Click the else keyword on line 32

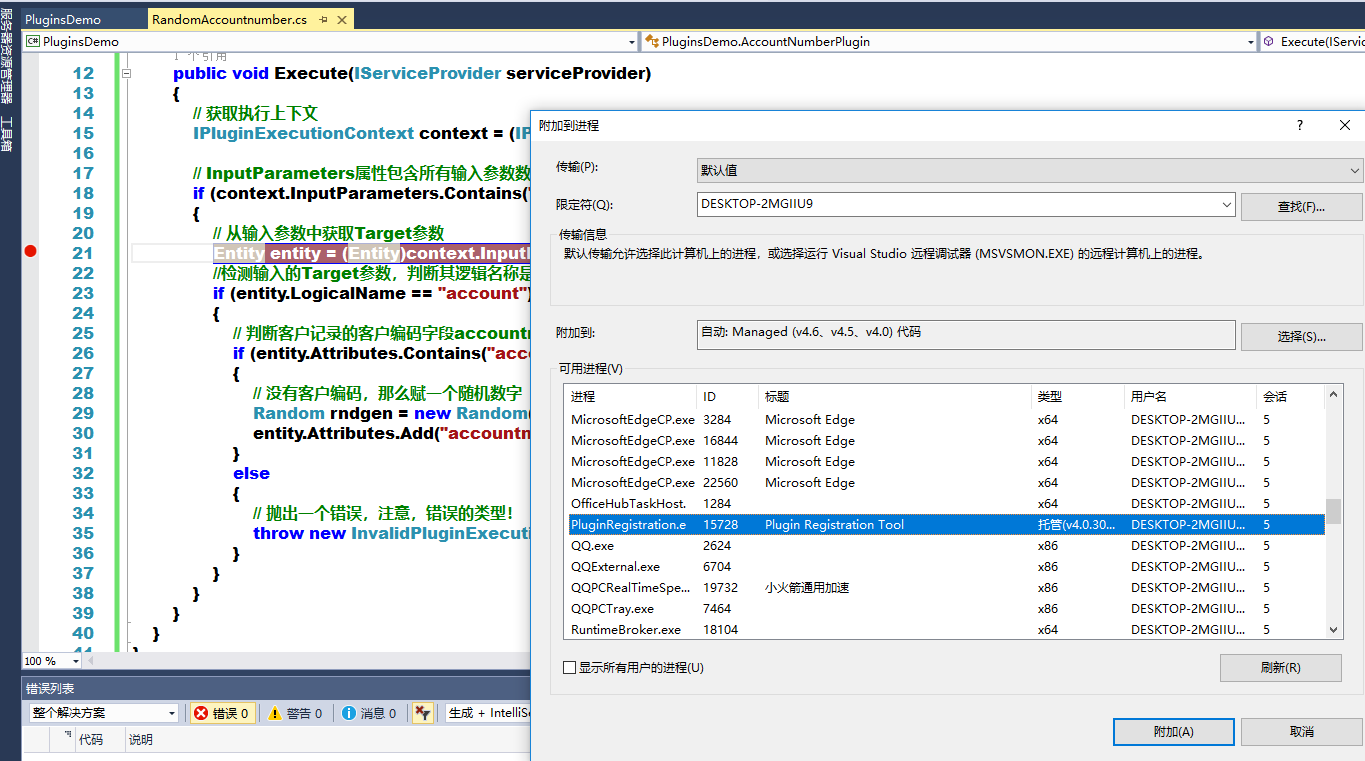(251, 473)
